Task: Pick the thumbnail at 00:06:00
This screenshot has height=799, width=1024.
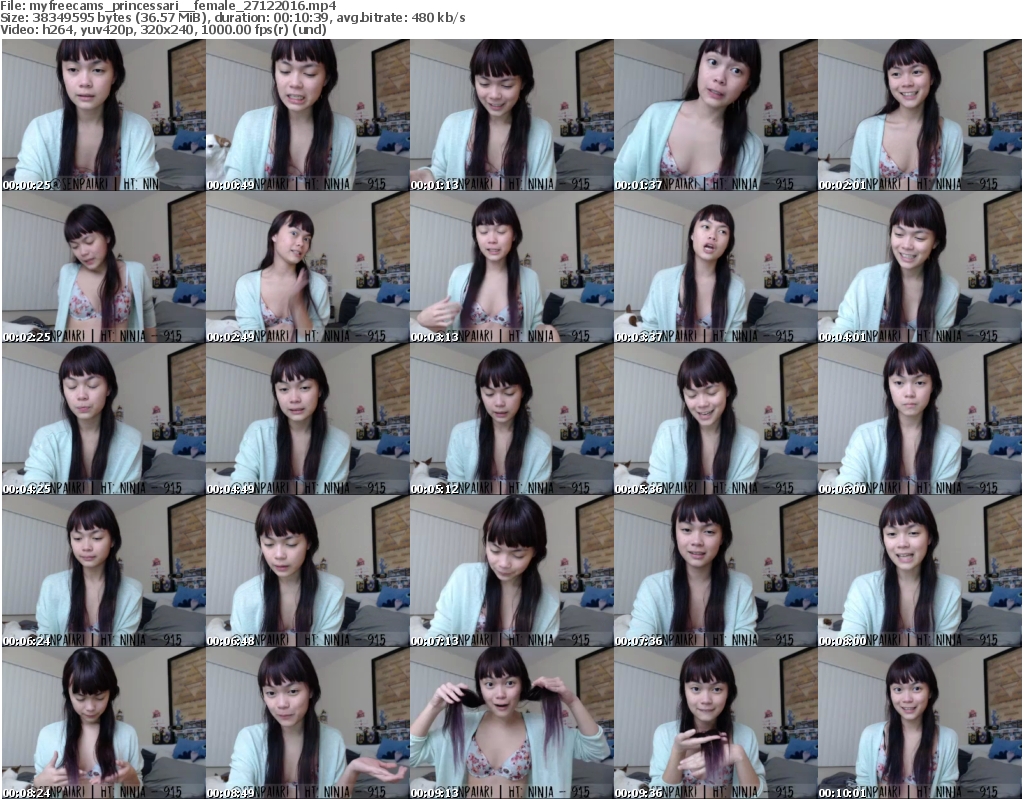Action: [x=920, y=419]
